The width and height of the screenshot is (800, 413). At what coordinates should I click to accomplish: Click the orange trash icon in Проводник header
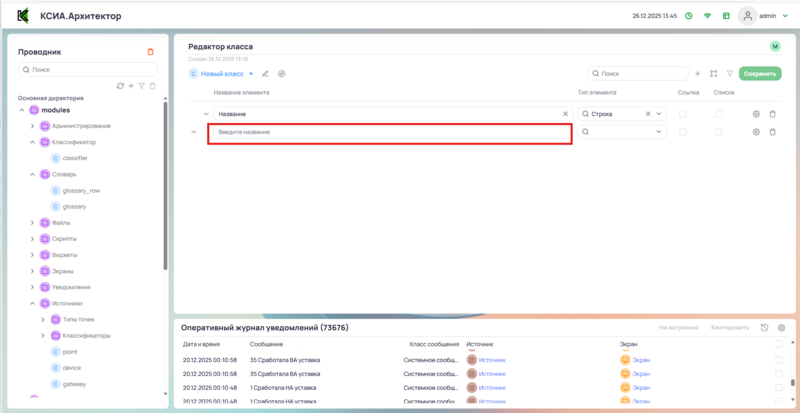(x=151, y=52)
